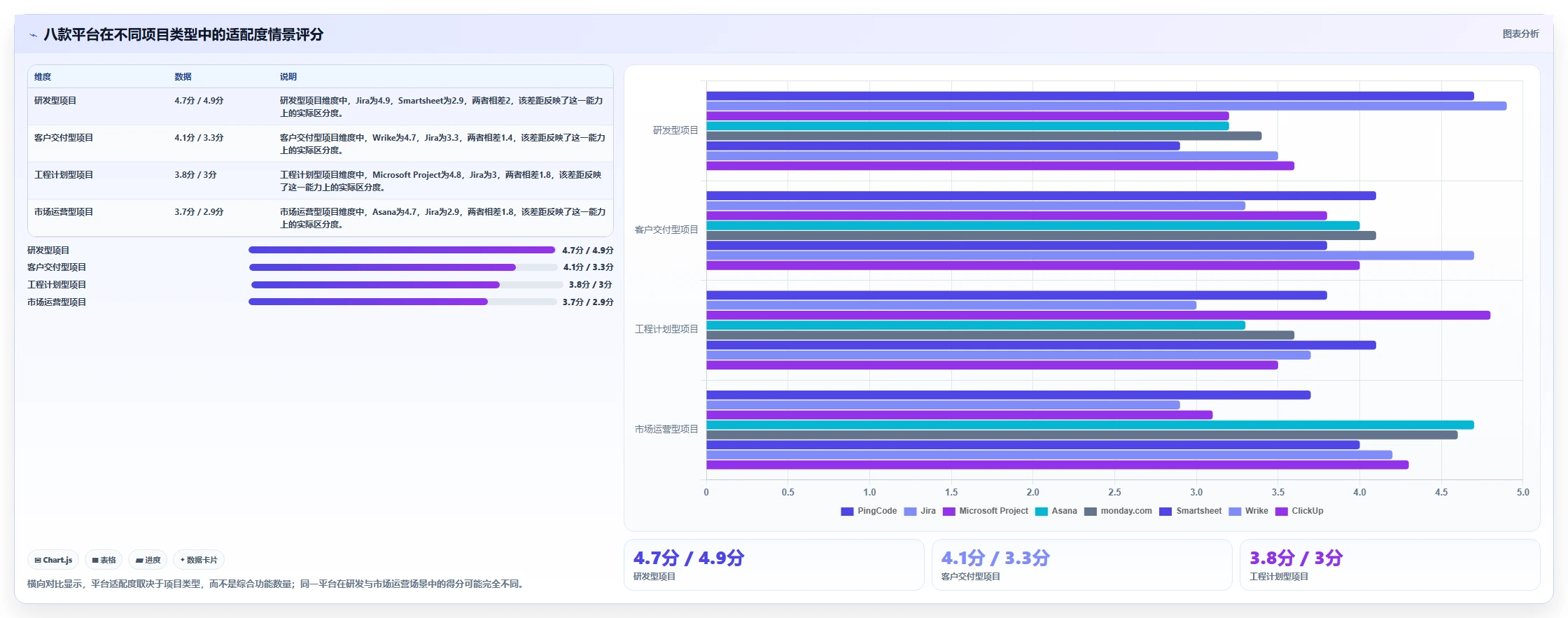Click the 工程计划型项目 progress bar
The width and height of the screenshot is (1568, 618).
pos(407,285)
